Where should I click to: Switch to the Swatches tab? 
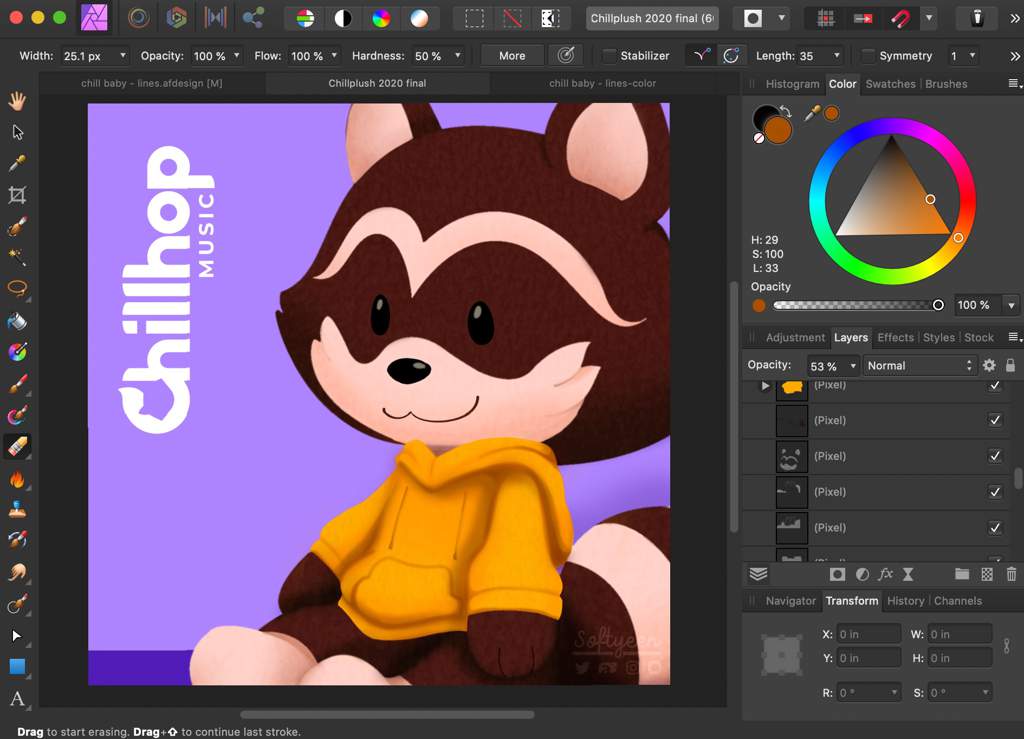(x=890, y=84)
